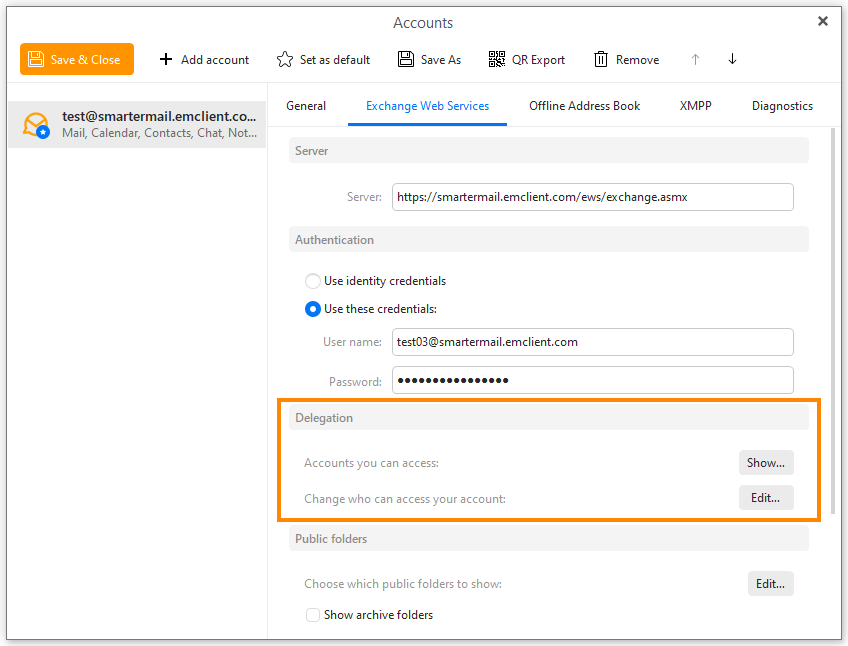
Task: Open the Diagnostics tab
Action: (782, 106)
